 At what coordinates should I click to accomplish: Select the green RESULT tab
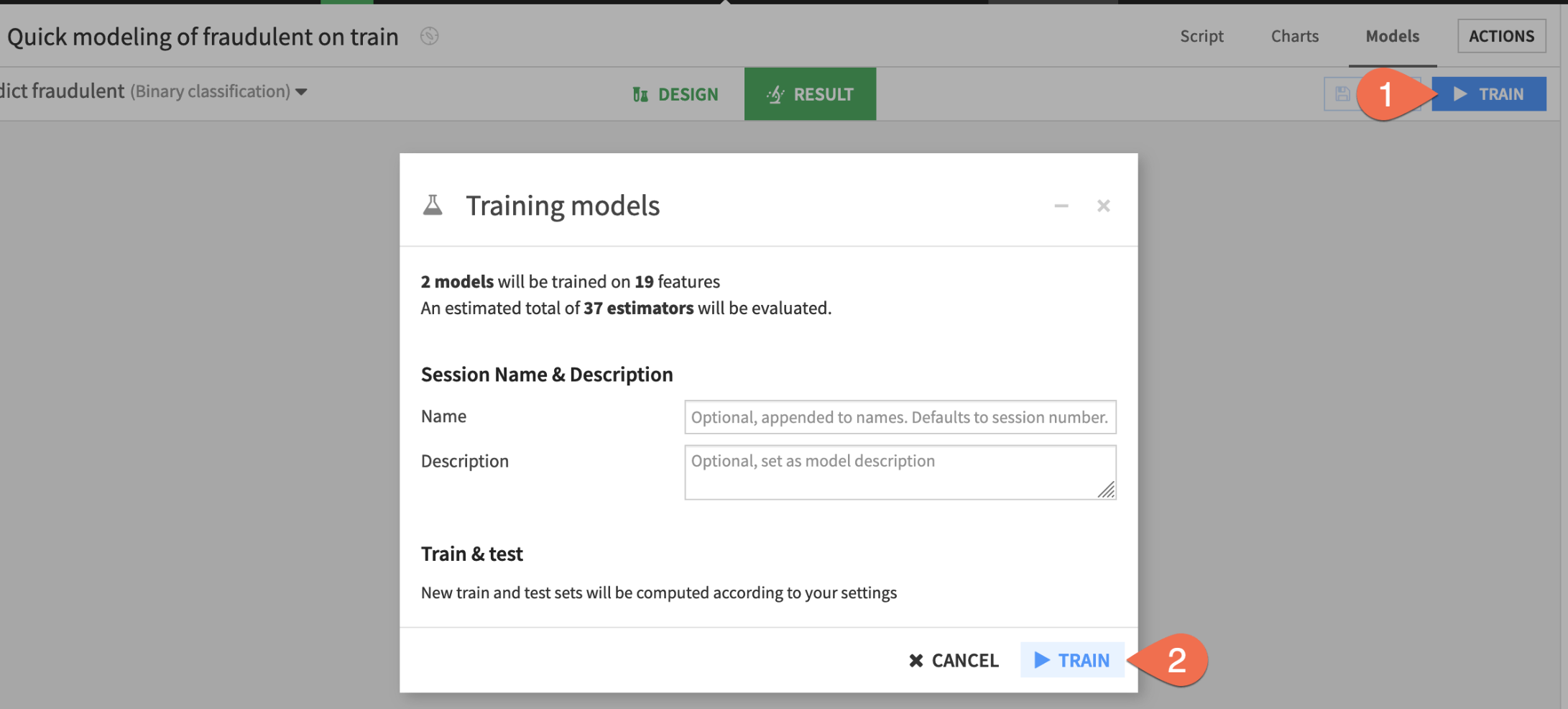tap(810, 94)
